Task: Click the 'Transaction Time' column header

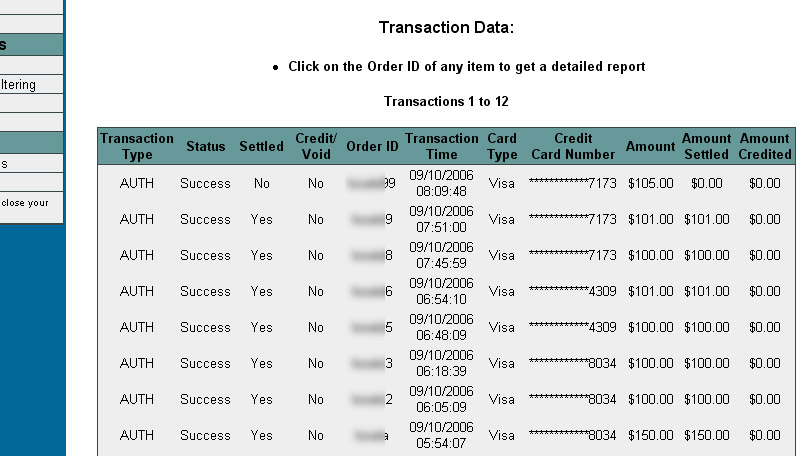Action: [441, 146]
